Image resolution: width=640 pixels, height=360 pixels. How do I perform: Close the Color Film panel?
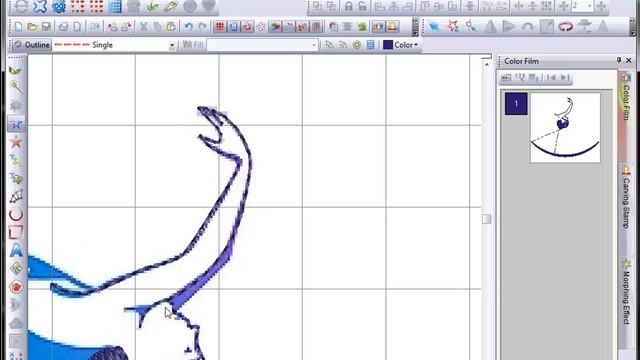[629, 60]
